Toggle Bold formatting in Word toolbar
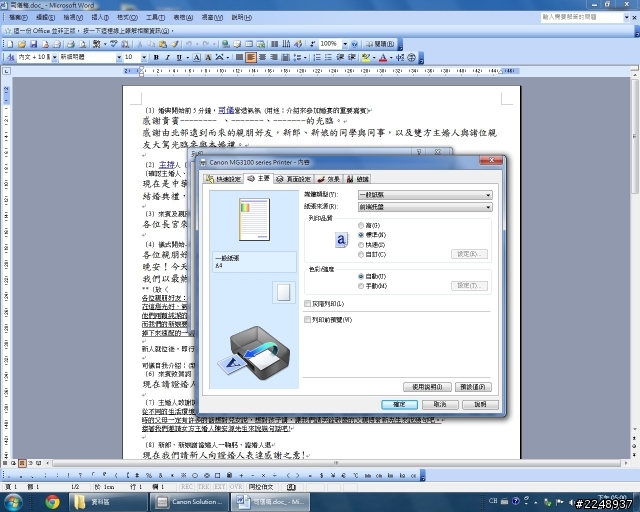 (156, 58)
